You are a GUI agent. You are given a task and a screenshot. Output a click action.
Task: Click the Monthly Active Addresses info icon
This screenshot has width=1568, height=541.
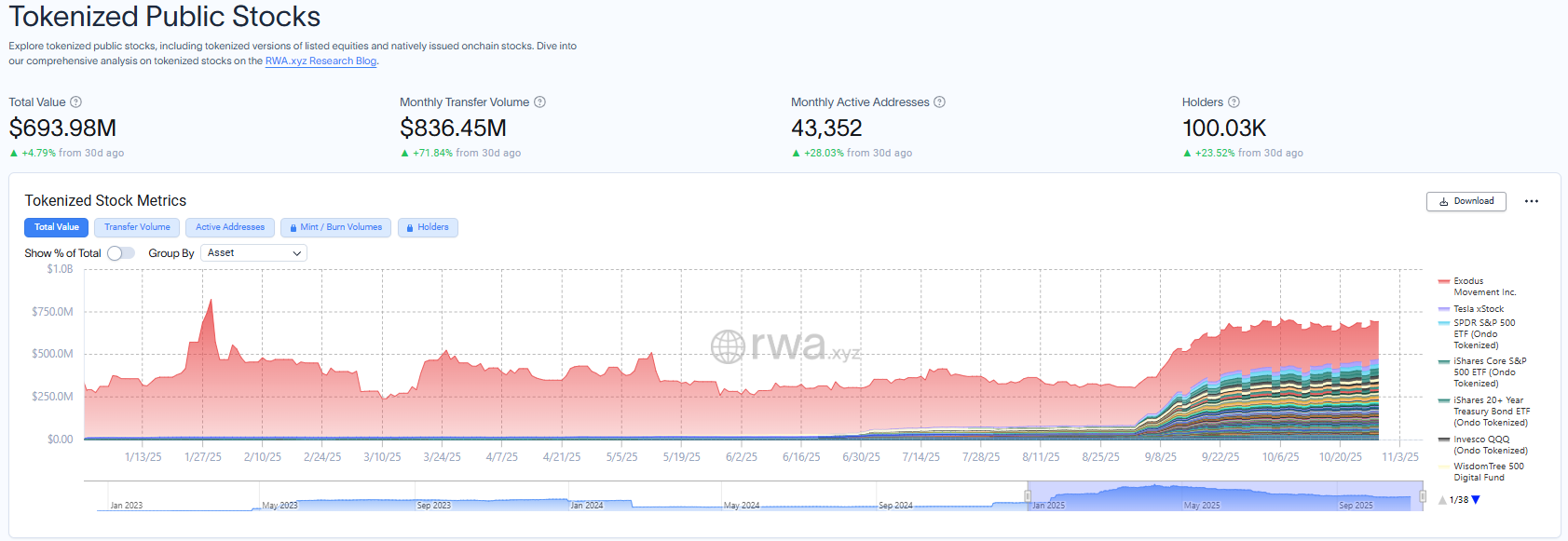pyautogui.click(x=940, y=102)
